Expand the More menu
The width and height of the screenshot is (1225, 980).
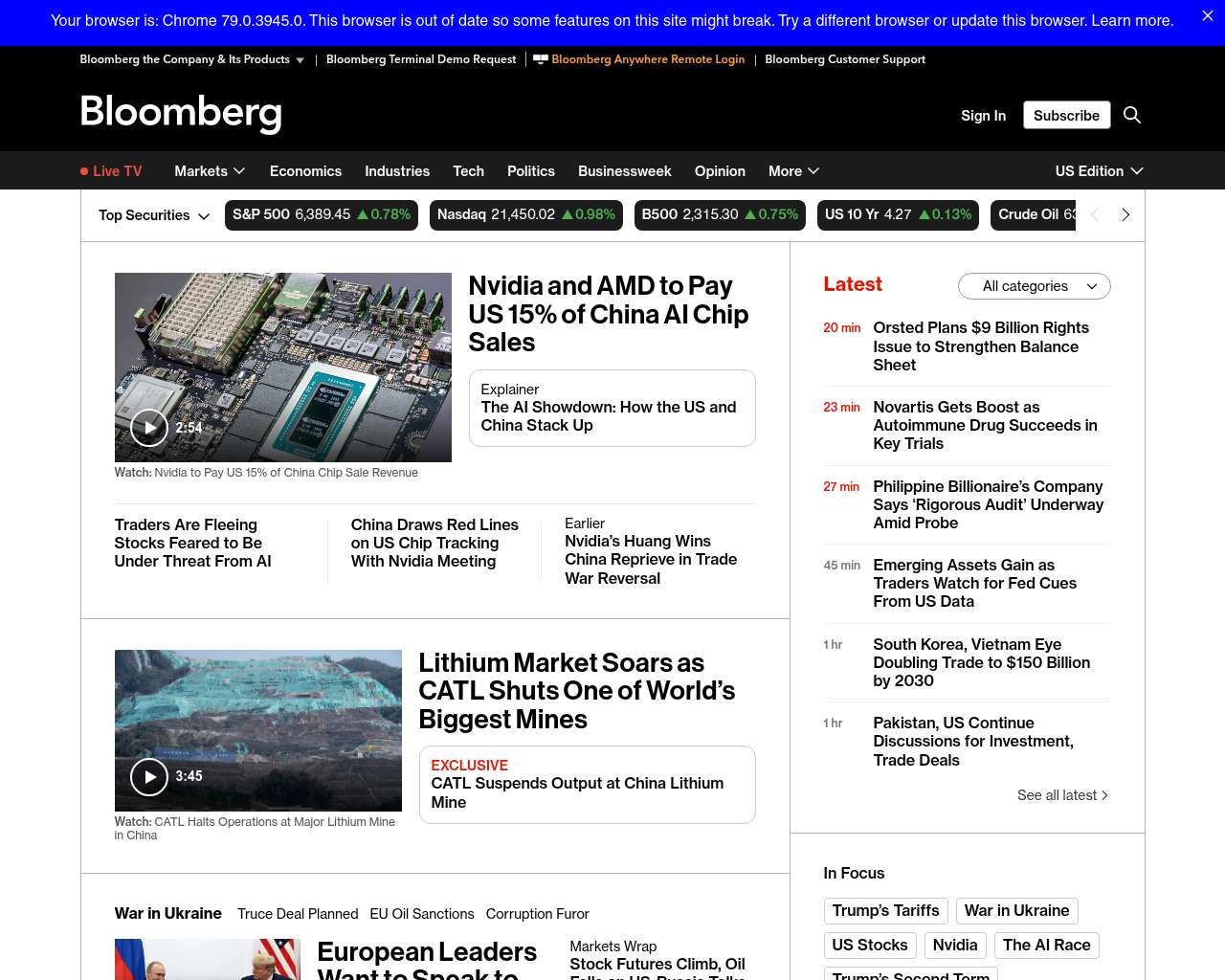point(793,171)
